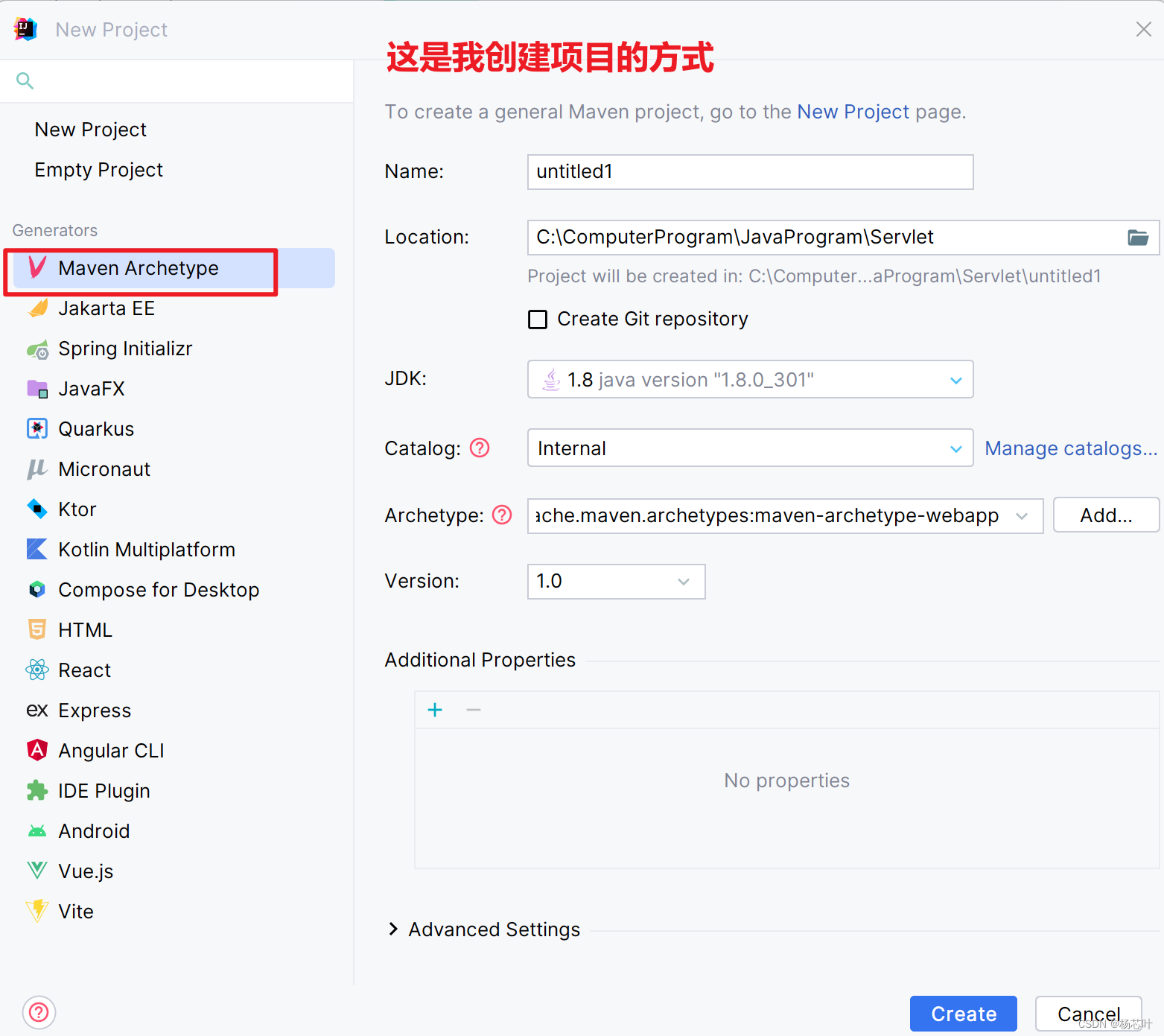1164x1036 pixels.
Task: Select the IDE Plugin label
Action: (104, 791)
